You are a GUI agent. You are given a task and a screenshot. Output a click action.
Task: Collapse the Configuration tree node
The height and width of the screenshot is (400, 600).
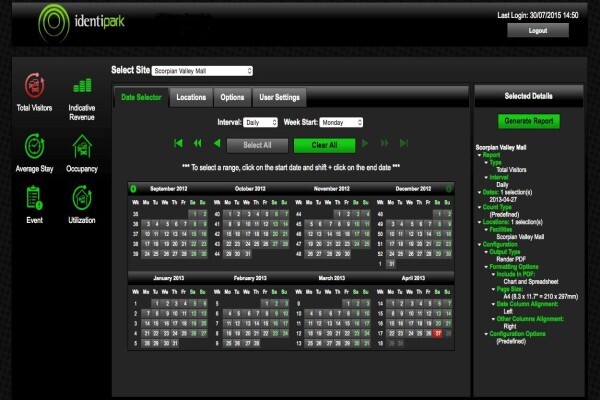tap(479, 244)
